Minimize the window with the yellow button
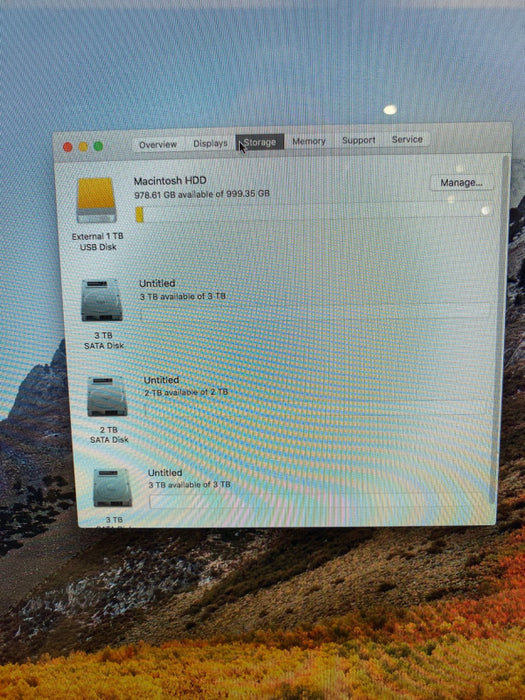 (83, 147)
